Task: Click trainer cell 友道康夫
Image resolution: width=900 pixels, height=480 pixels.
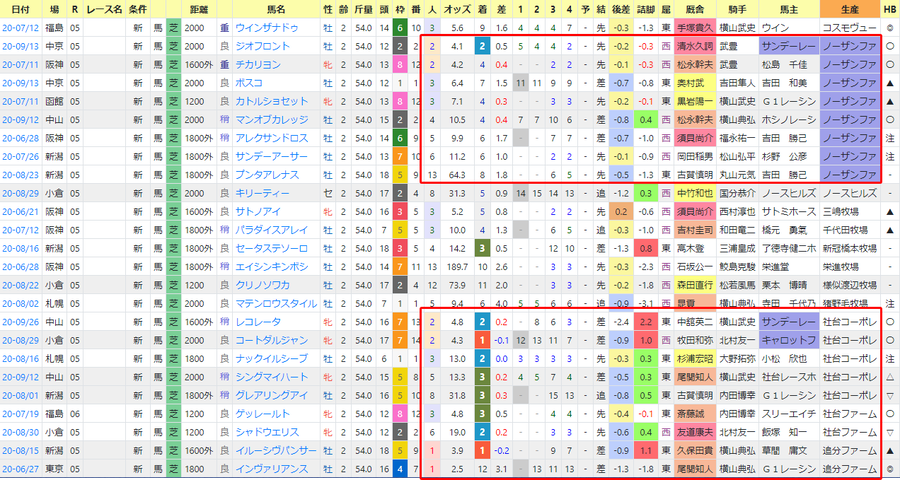Action: [696, 432]
